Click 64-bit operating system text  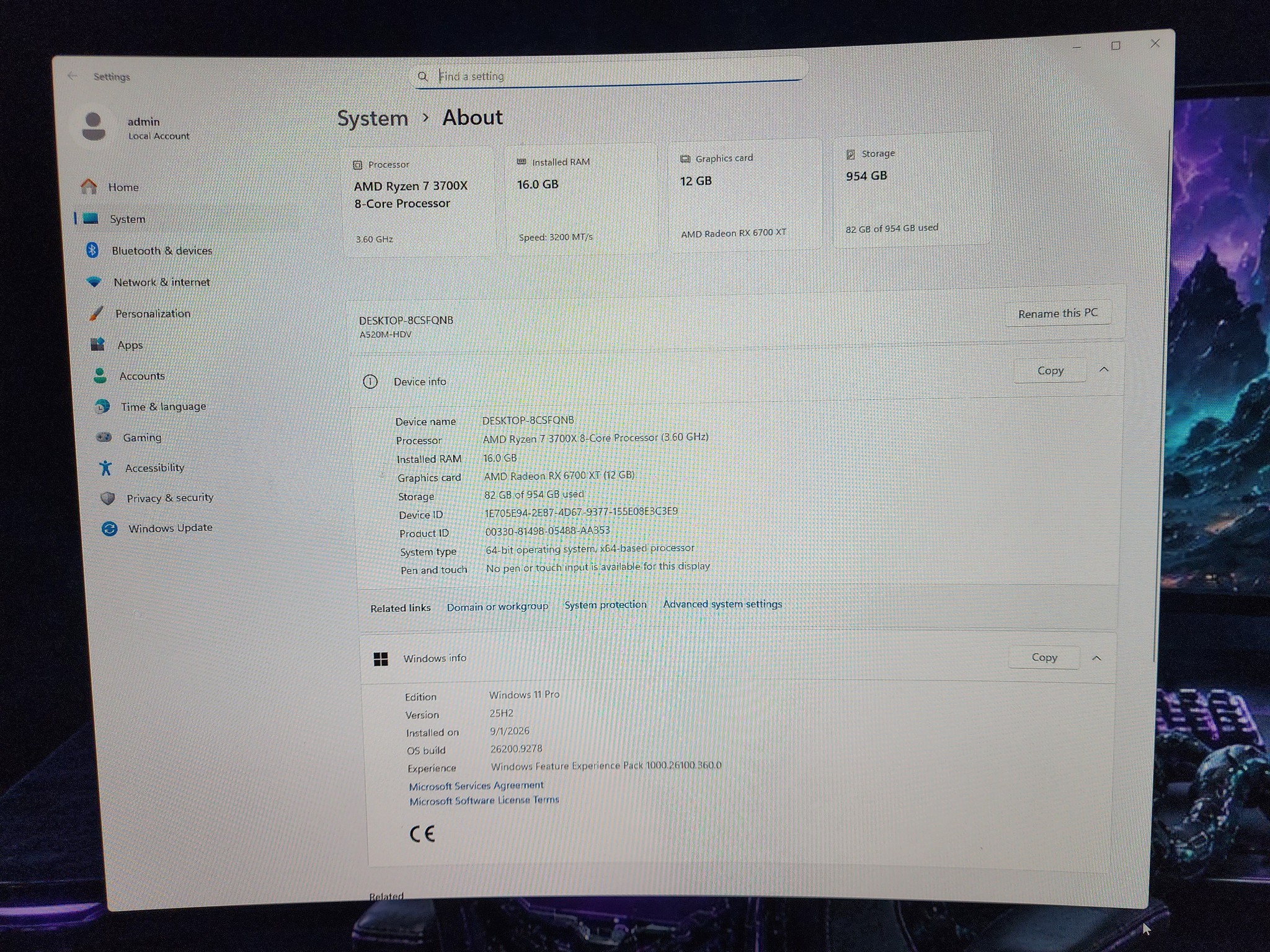(x=590, y=549)
